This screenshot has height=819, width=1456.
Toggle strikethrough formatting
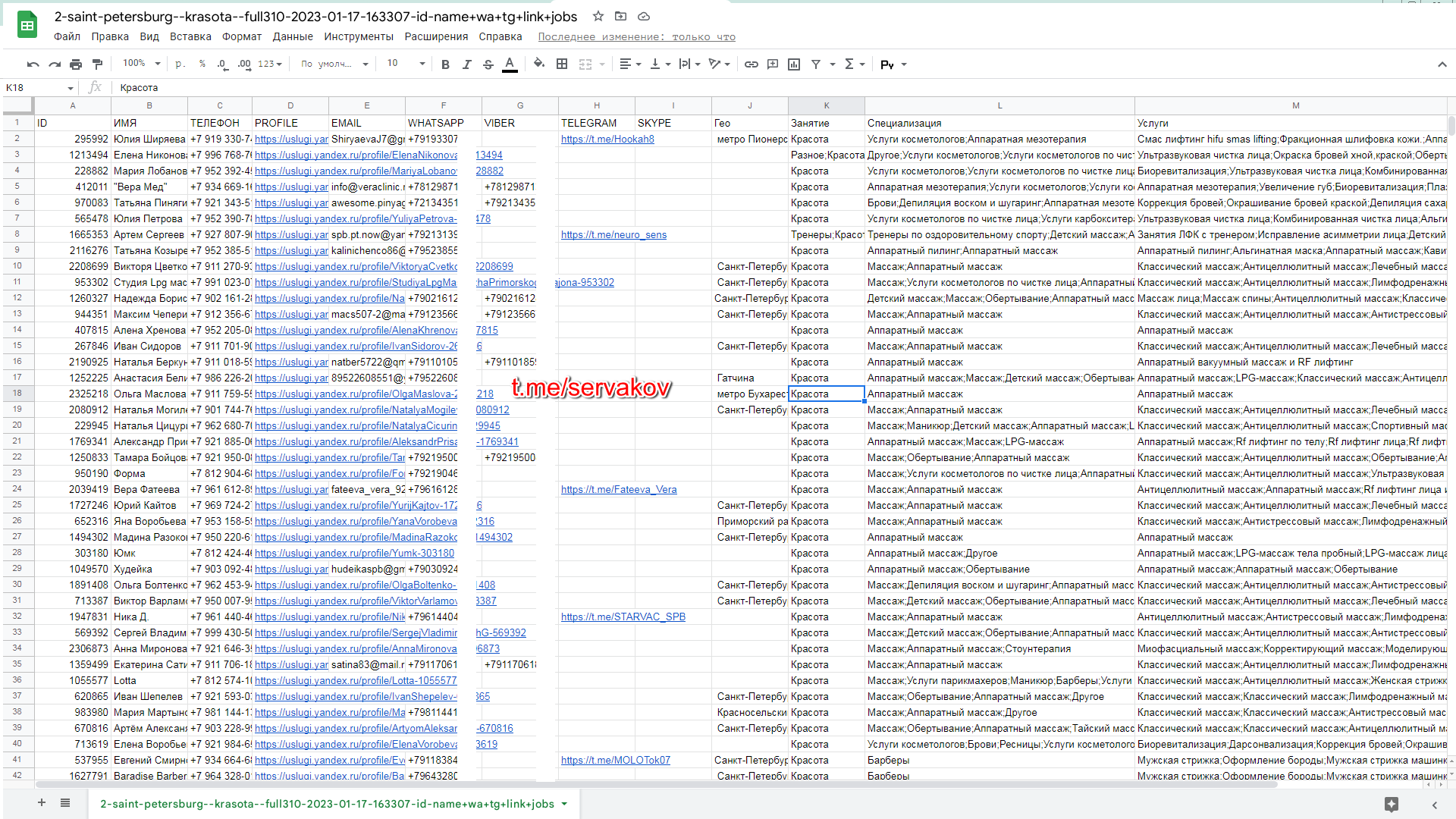(x=488, y=64)
